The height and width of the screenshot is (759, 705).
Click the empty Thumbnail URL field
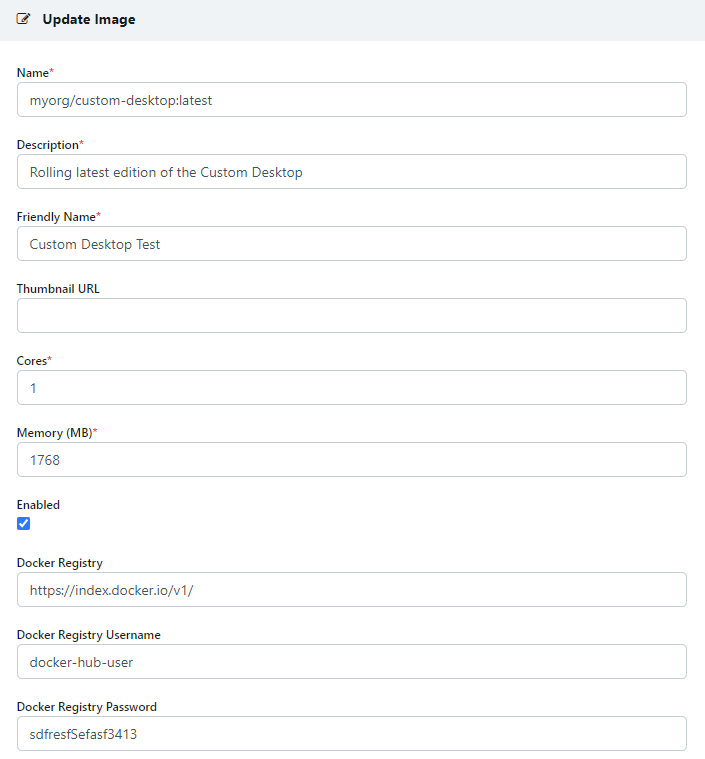tap(351, 316)
